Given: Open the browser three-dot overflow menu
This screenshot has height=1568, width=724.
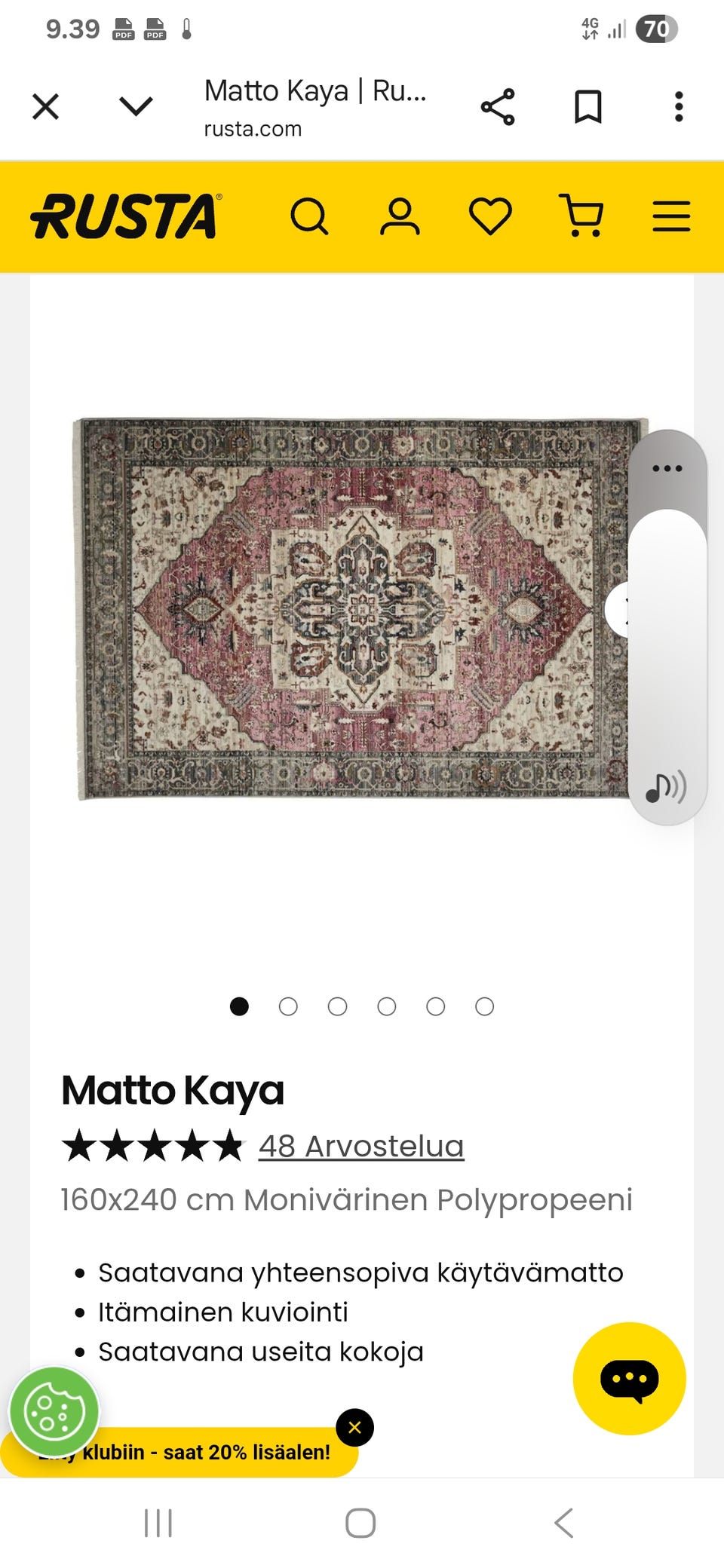Looking at the screenshot, I should [x=679, y=106].
